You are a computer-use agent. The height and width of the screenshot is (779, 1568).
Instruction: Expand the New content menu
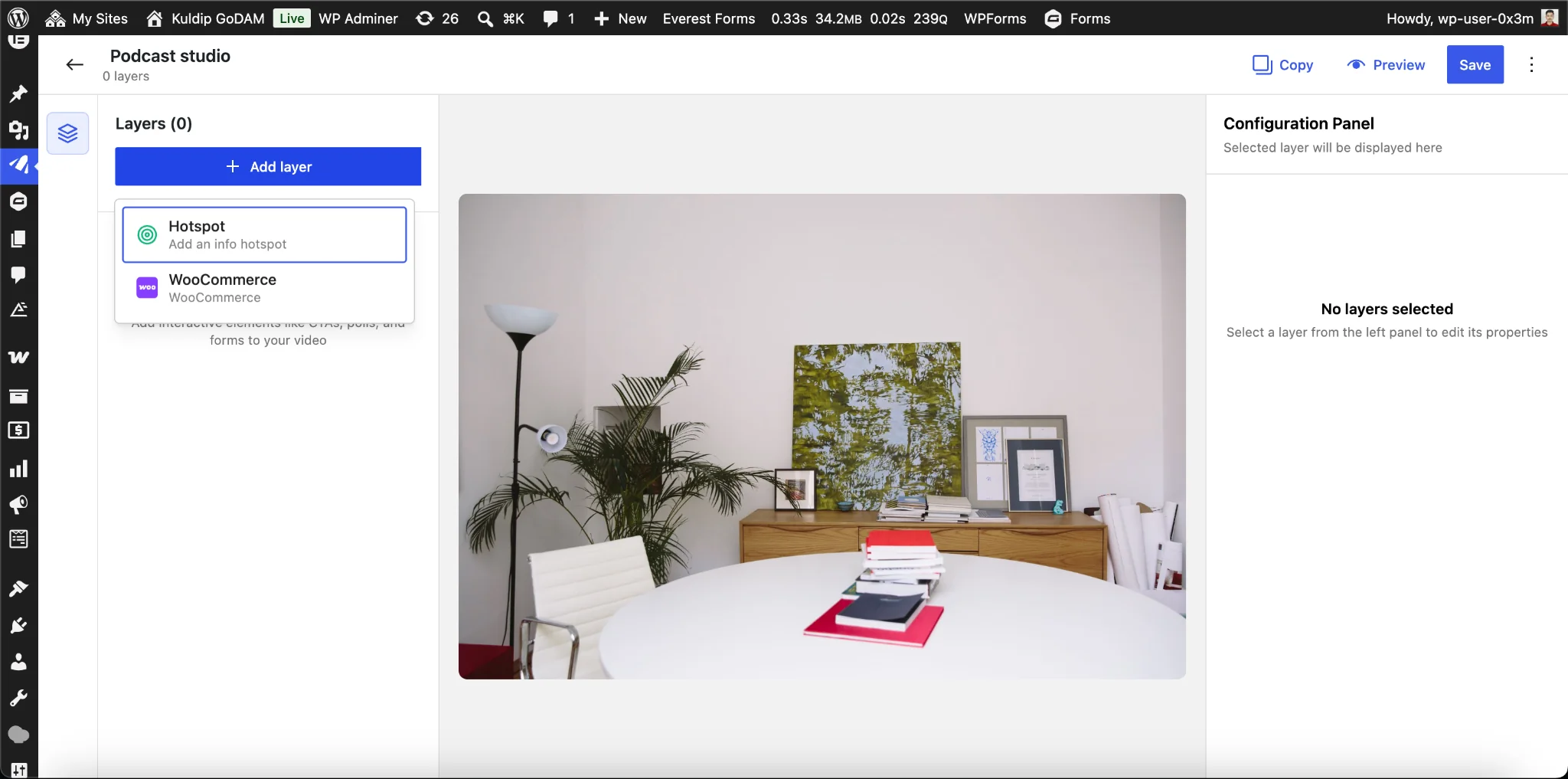click(x=620, y=18)
